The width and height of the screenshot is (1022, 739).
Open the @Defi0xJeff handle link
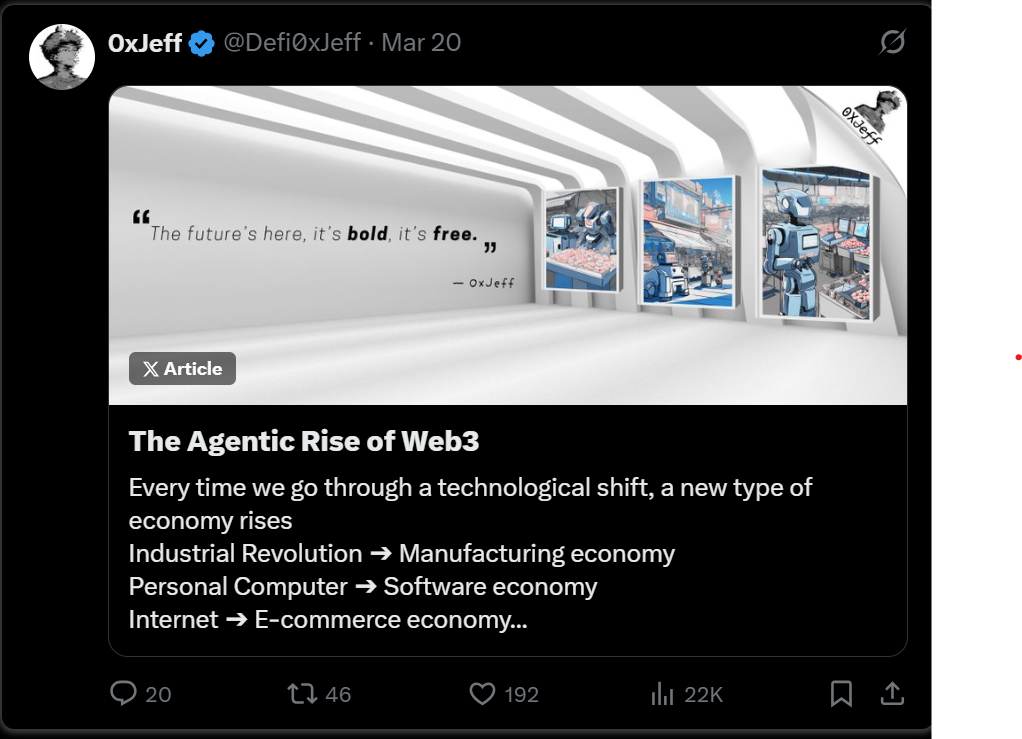coord(292,43)
